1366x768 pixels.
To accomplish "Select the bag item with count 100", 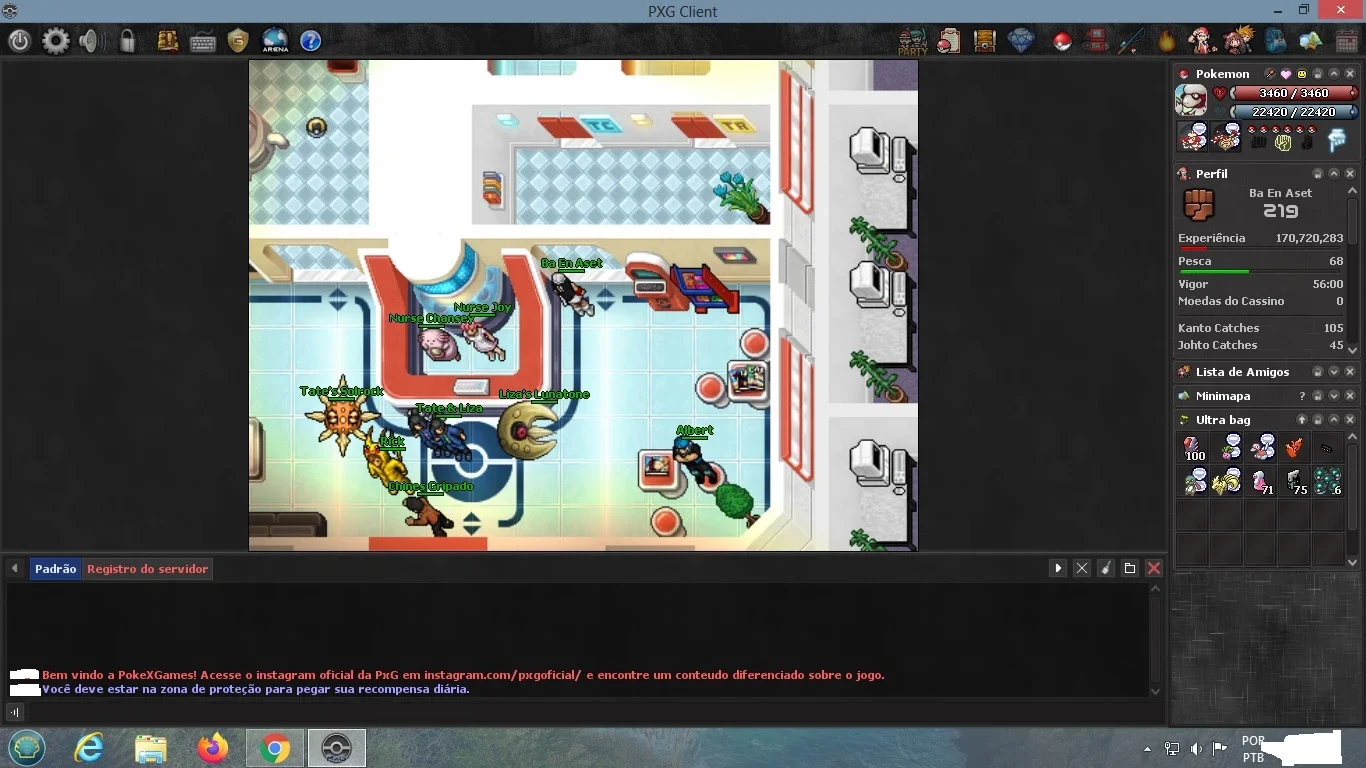I will click(x=1193, y=446).
